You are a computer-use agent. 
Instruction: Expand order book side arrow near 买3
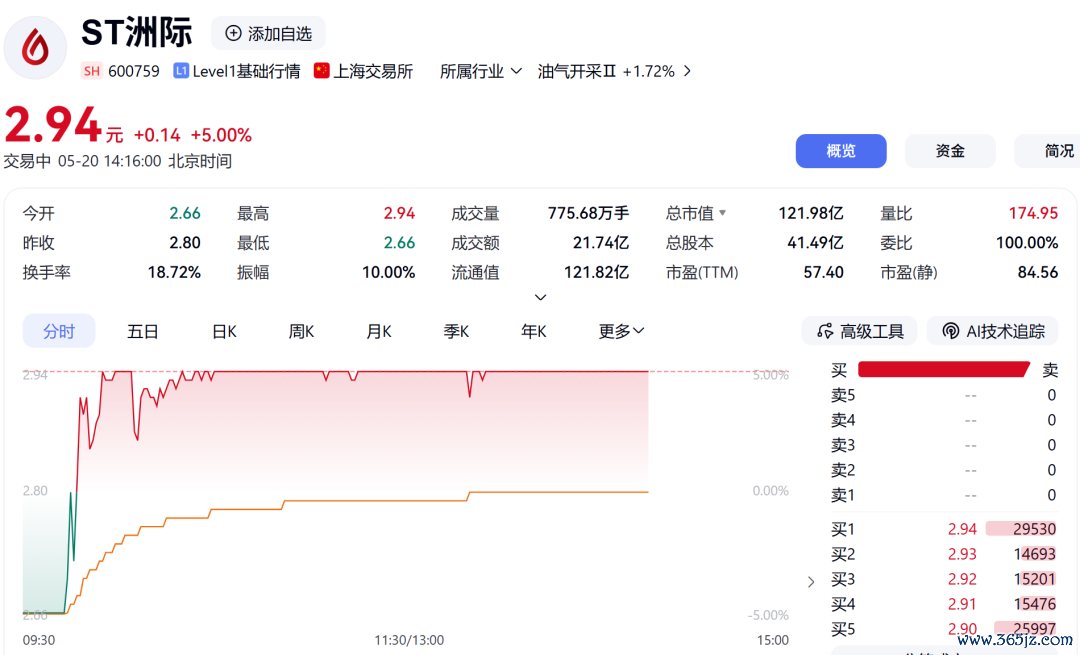tap(811, 582)
